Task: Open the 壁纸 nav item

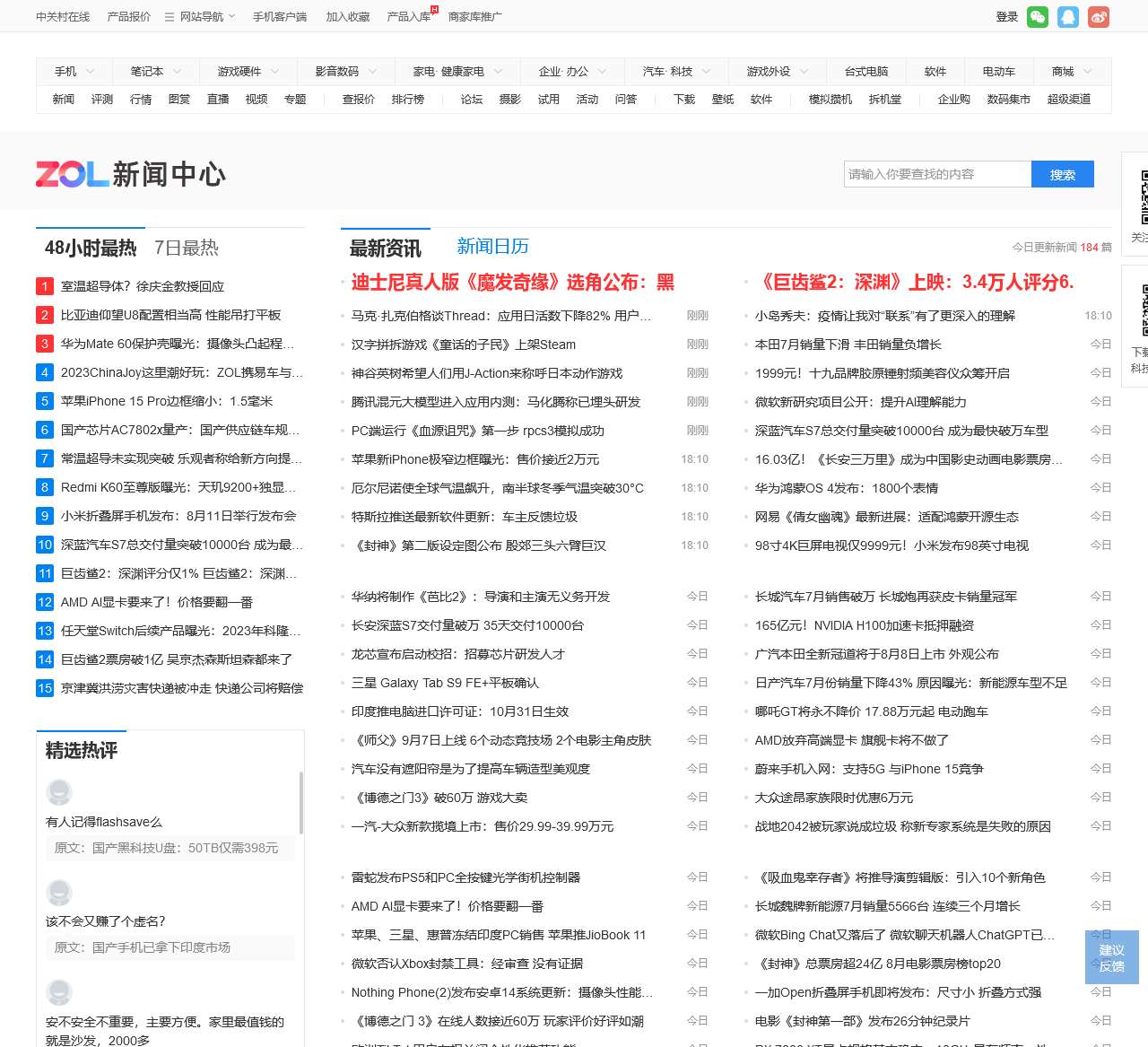Action: pos(723,100)
